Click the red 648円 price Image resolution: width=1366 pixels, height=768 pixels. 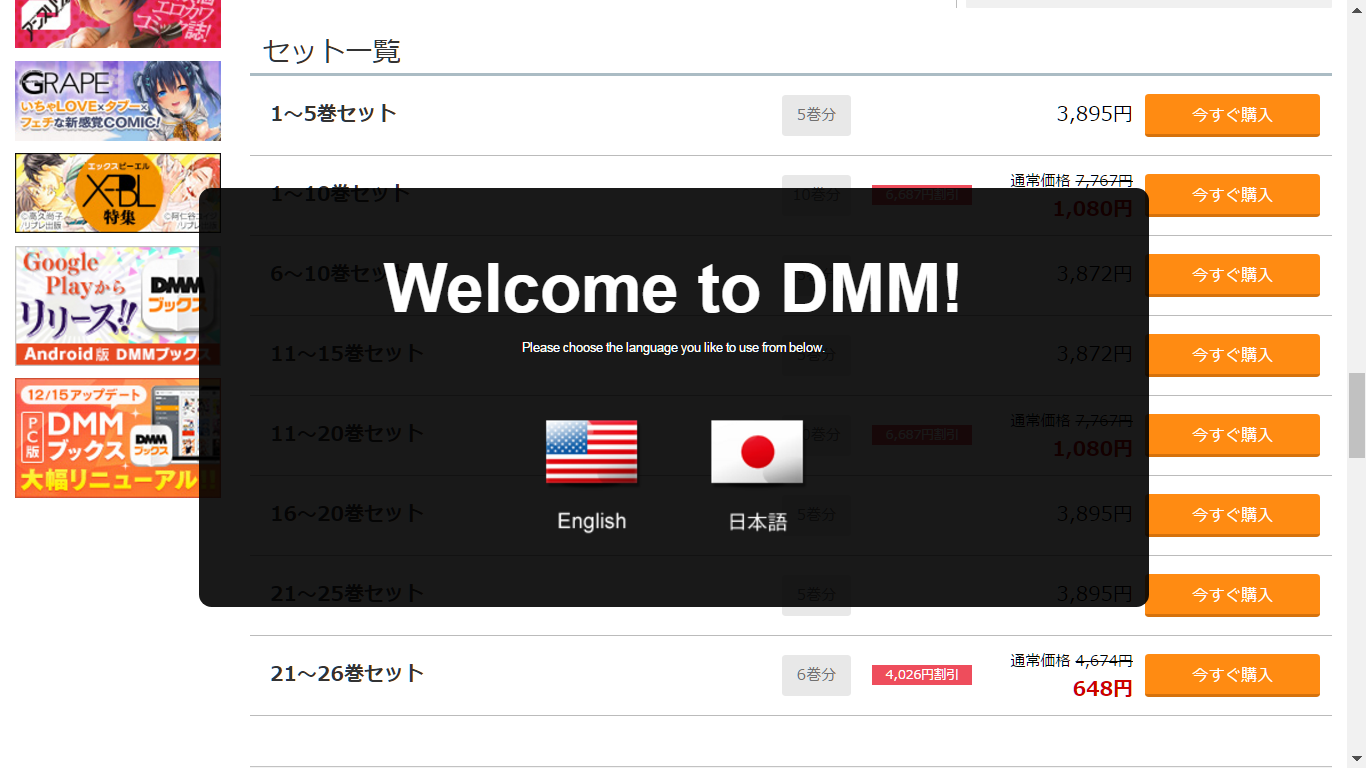pyautogui.click(x=1102, y=689)
